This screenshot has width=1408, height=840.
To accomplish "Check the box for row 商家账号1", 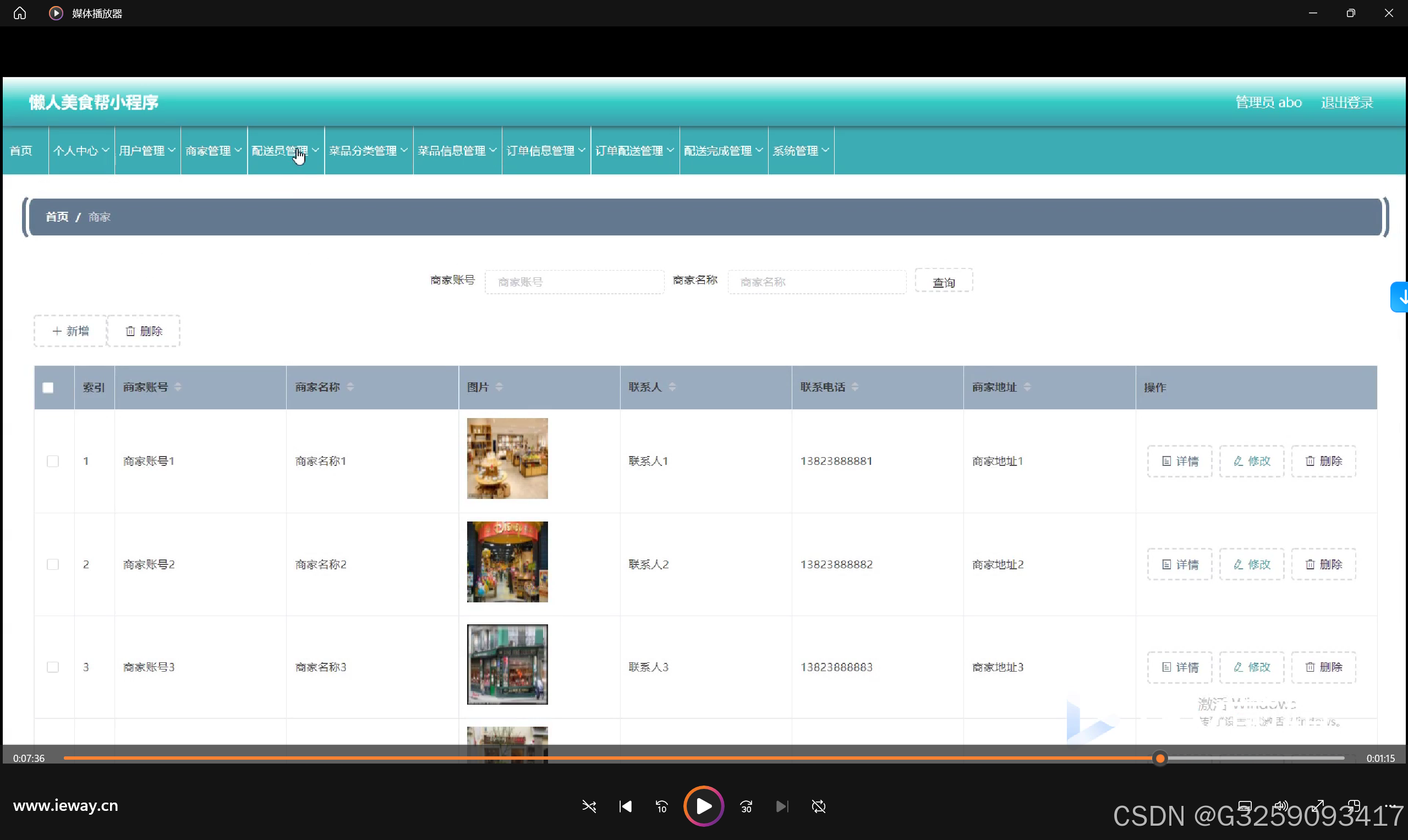I will click(53, 462).
